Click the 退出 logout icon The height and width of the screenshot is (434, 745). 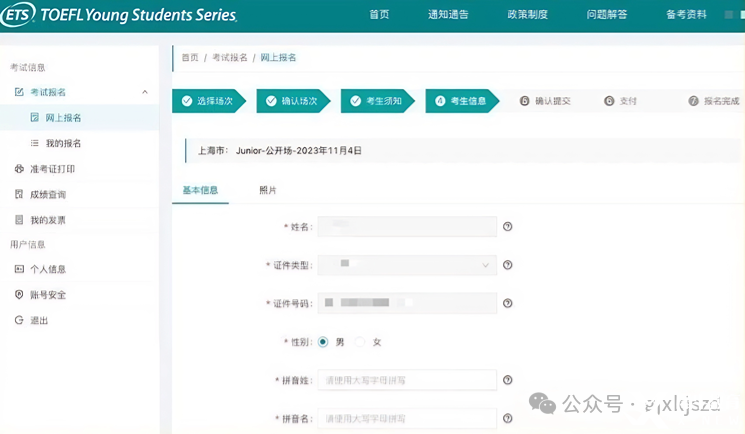[x=19, y=320]
